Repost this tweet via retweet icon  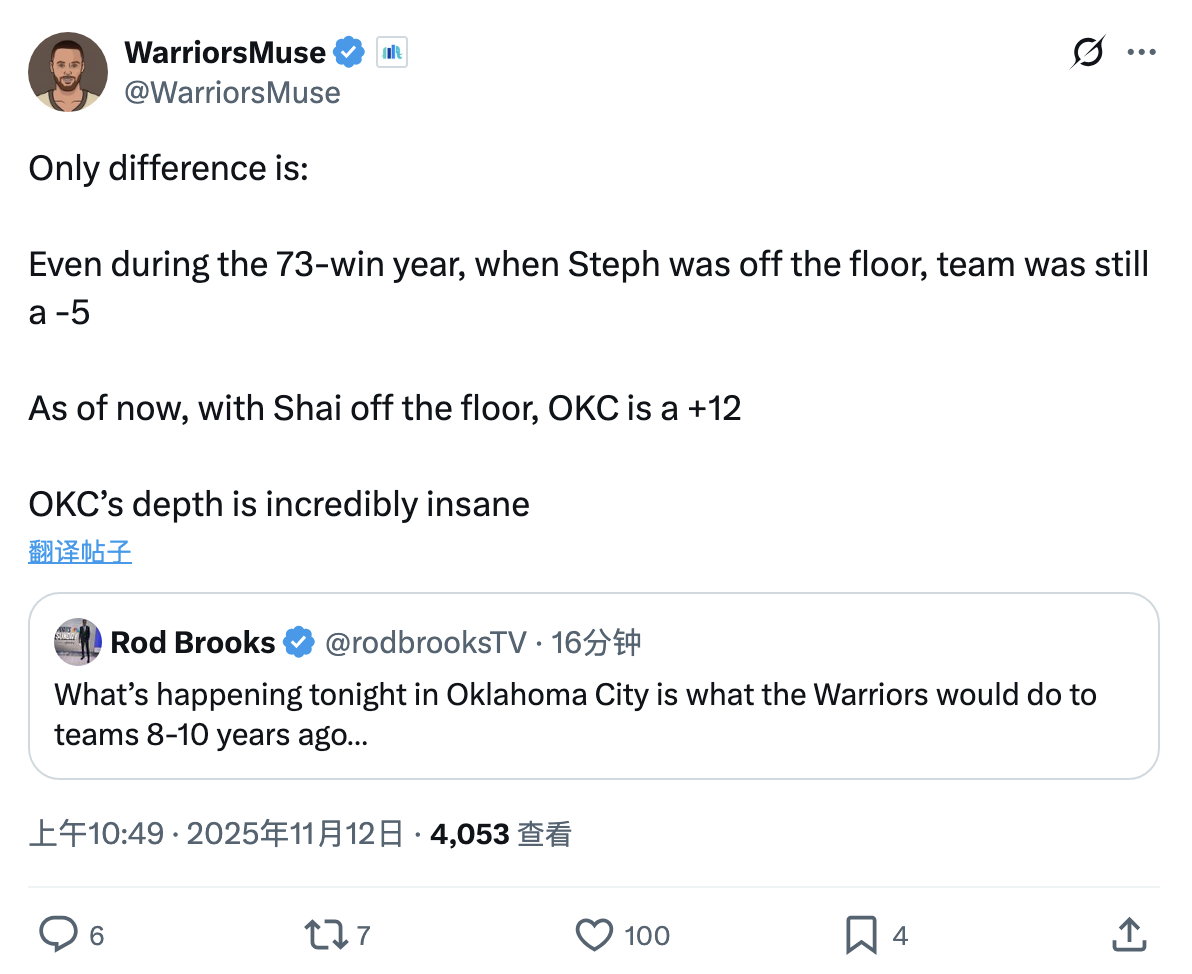coord(326,935)
